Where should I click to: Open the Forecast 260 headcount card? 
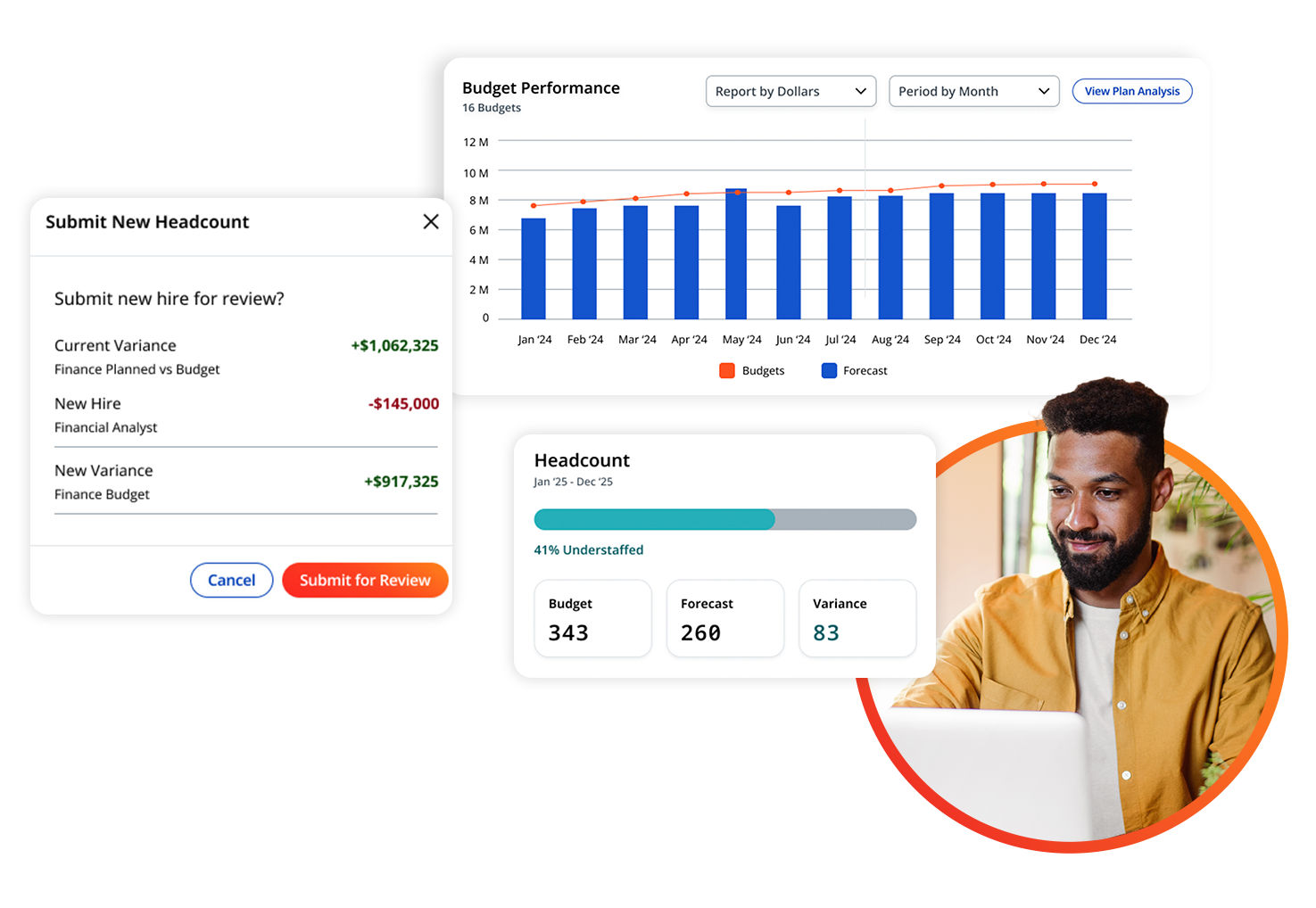[724, 618]
